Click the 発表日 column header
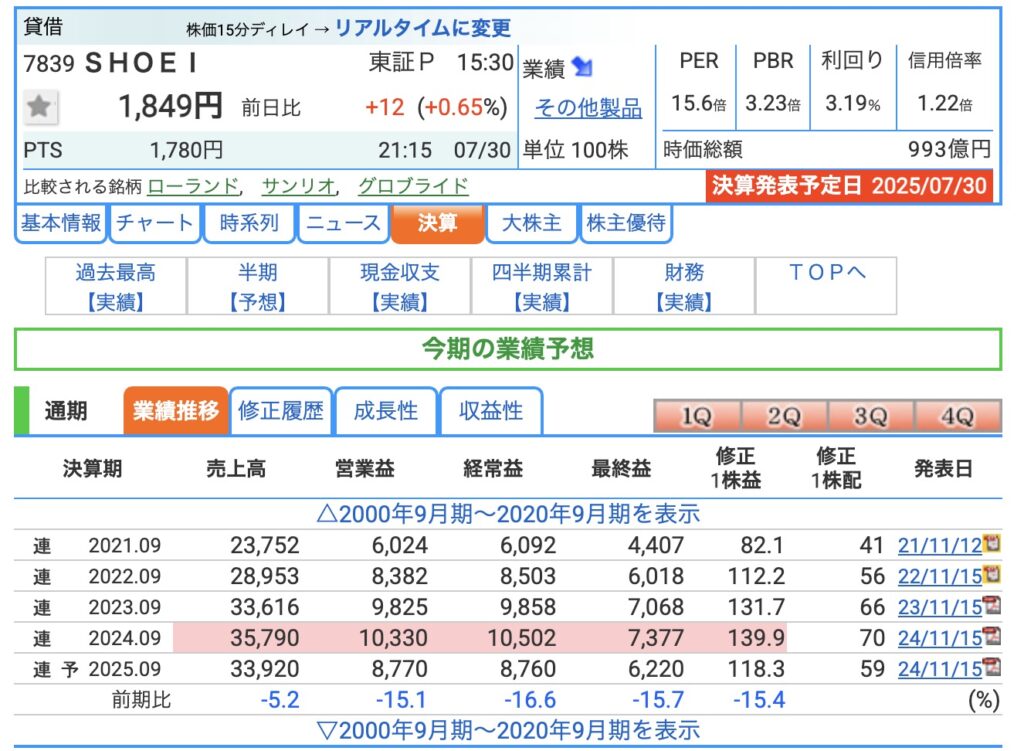Image resolution: width=1024 pixels, height=751 pixels. tap(943, 468)
